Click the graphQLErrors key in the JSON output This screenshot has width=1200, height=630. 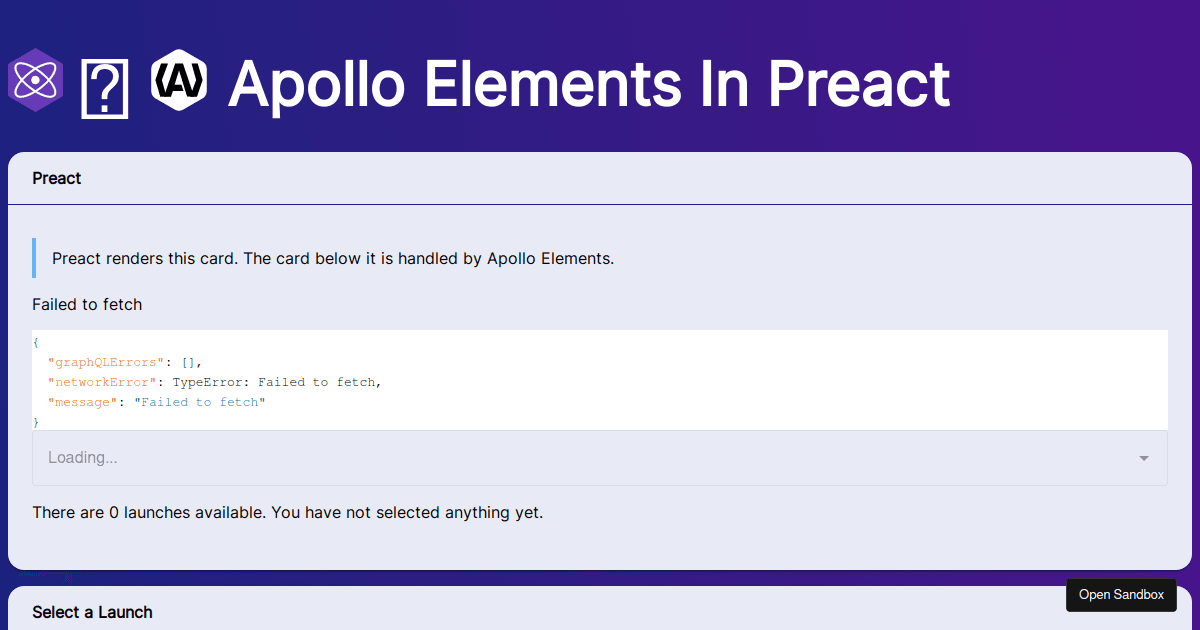pos(105,361)
